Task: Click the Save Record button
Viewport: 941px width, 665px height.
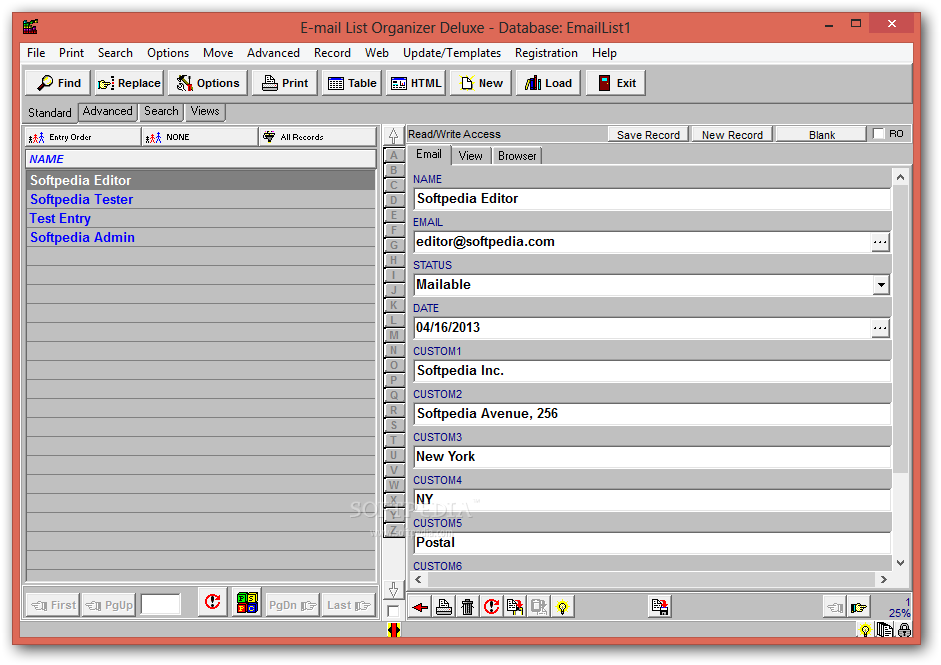Action: pos(648,134)
